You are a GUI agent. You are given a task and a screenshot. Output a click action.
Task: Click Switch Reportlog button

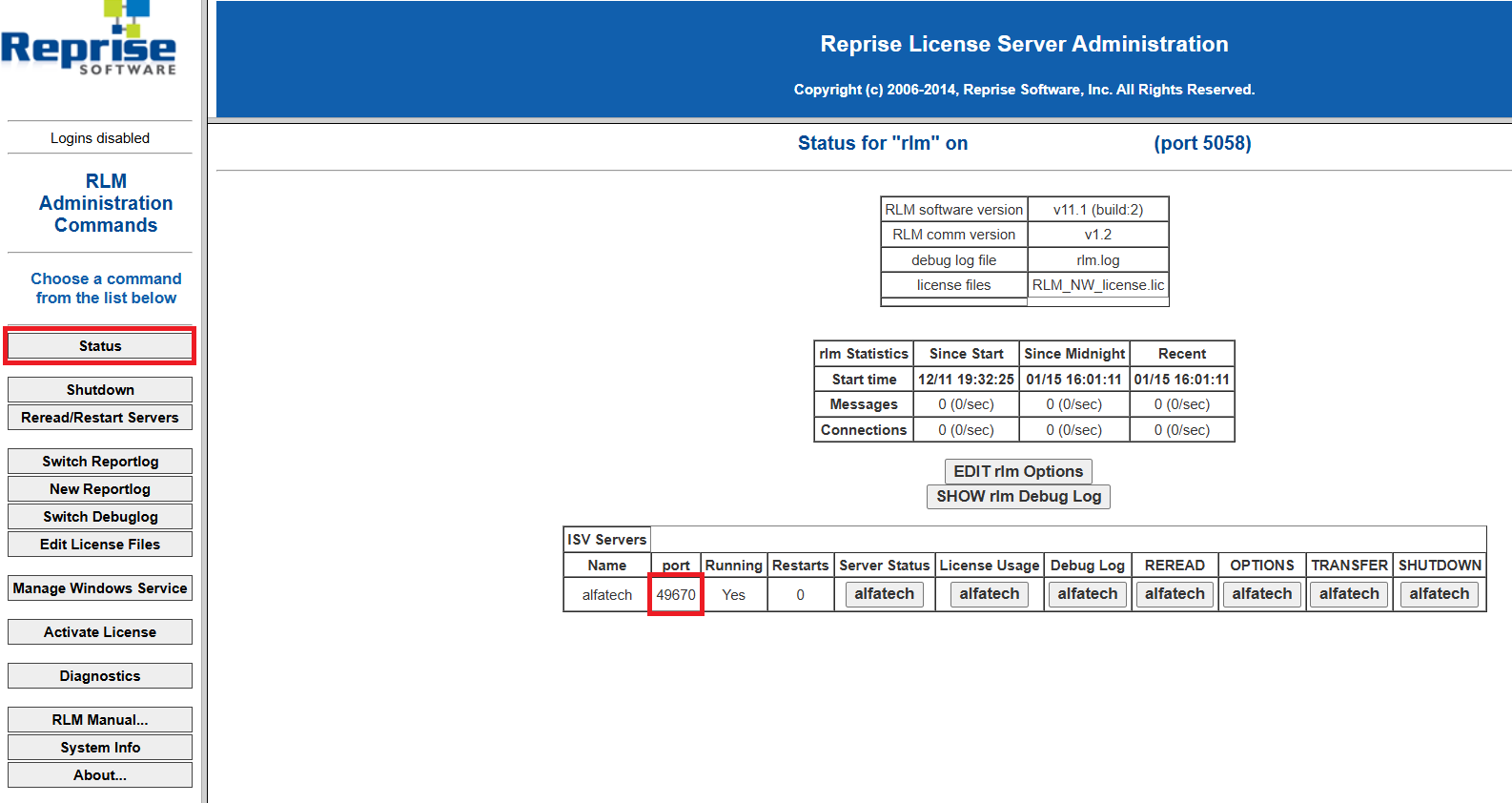(100, 462)
